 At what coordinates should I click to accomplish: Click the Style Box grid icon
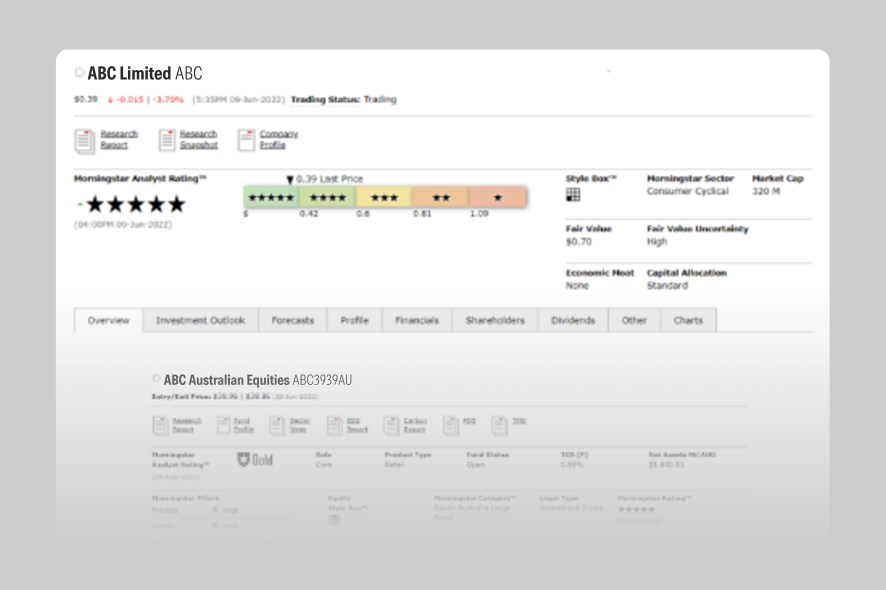[573, 195]
